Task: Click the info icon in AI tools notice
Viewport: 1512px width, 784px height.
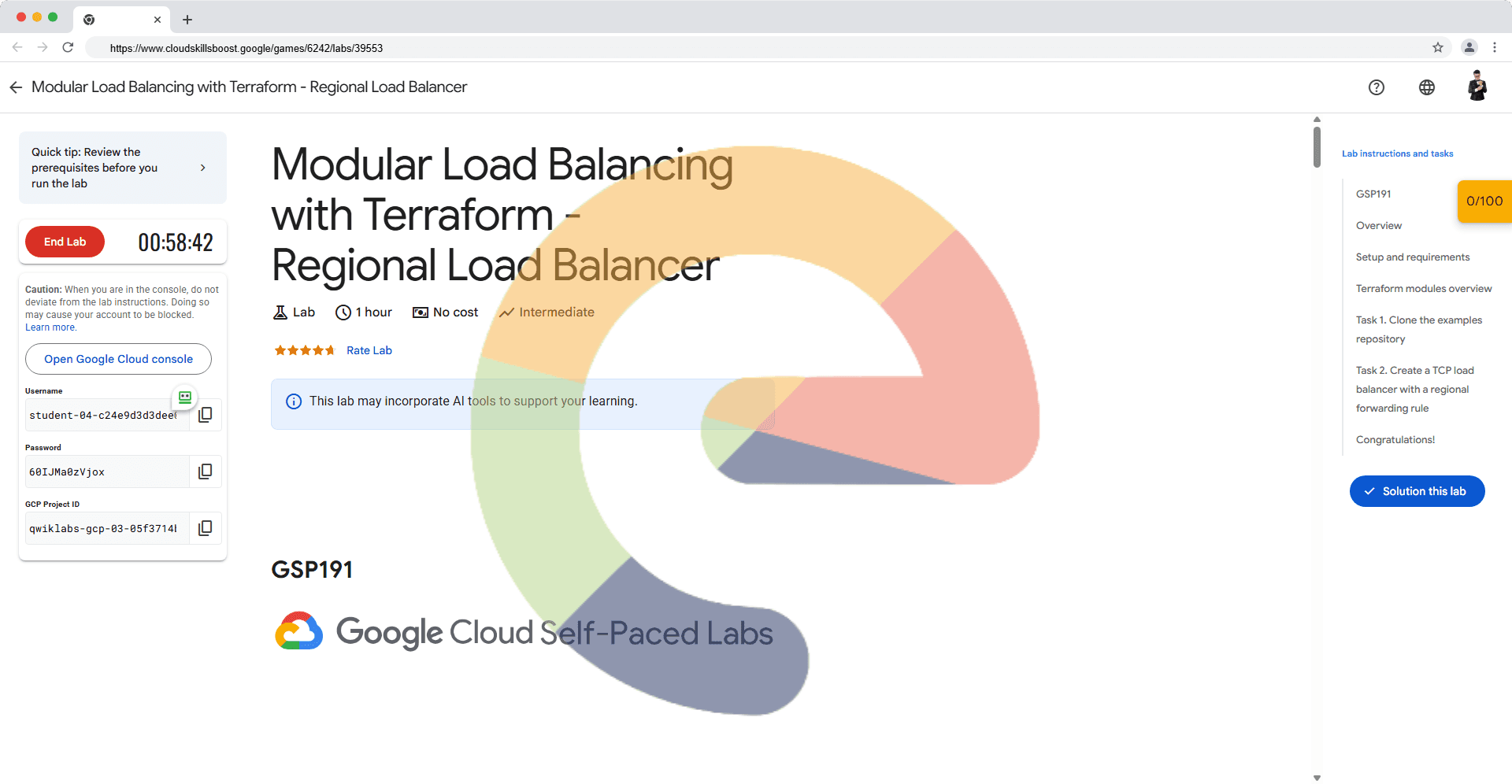Action: pyautogui.click(x=294, y=401)
